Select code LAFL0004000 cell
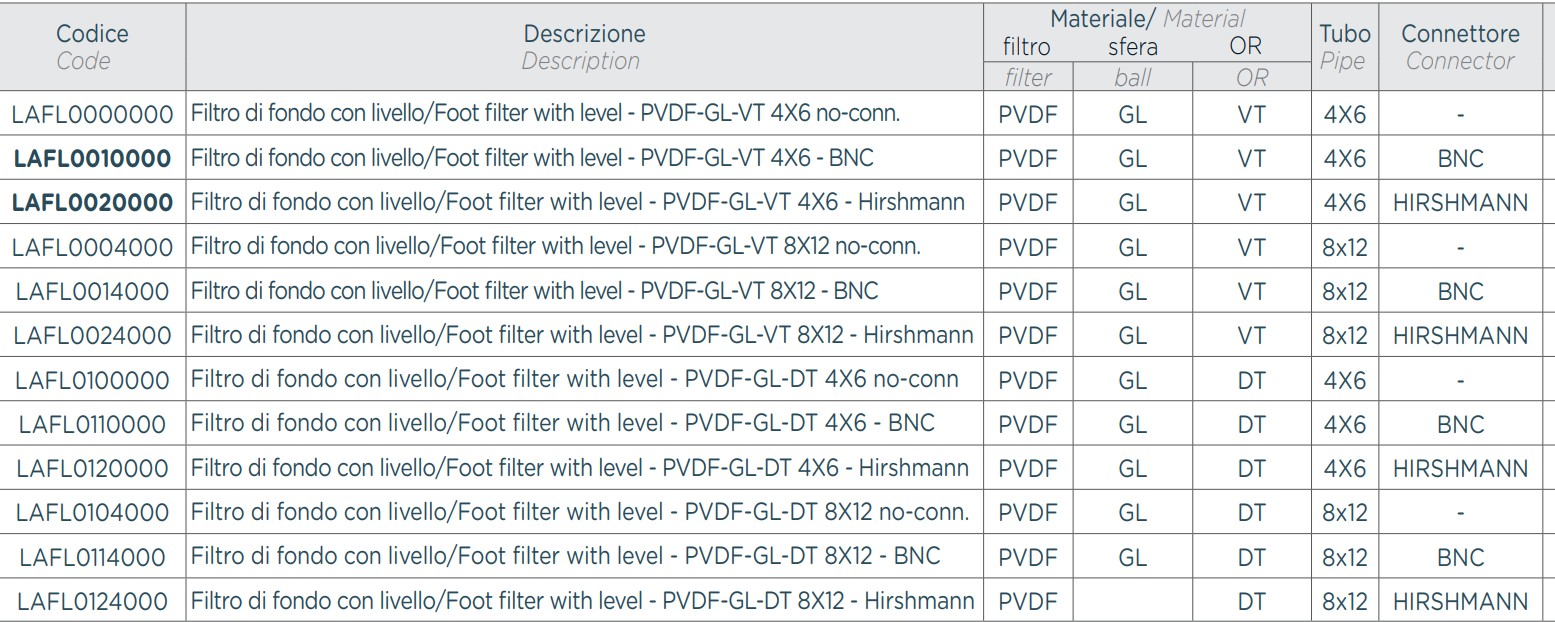The height and width of the screenshot is (622, 1555). 92,246
